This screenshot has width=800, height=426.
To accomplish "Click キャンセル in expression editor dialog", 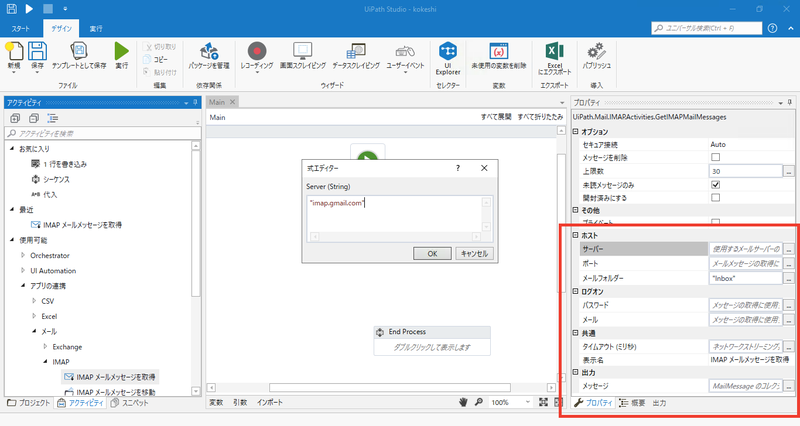I will [474, 254].
